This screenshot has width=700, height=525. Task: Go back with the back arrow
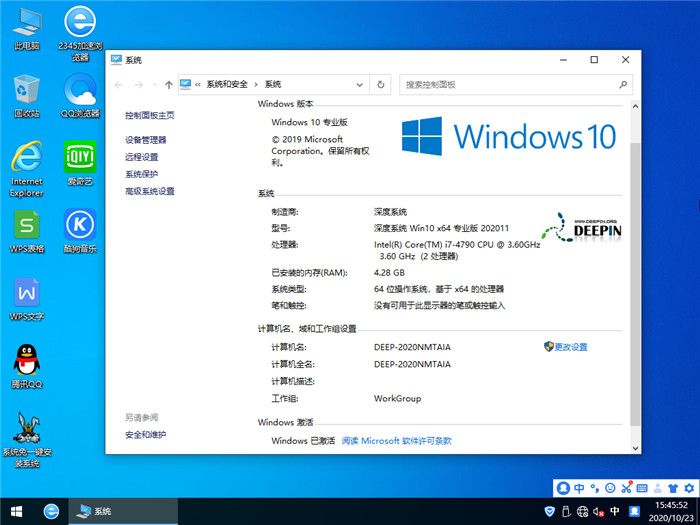[x=119, y=85]
